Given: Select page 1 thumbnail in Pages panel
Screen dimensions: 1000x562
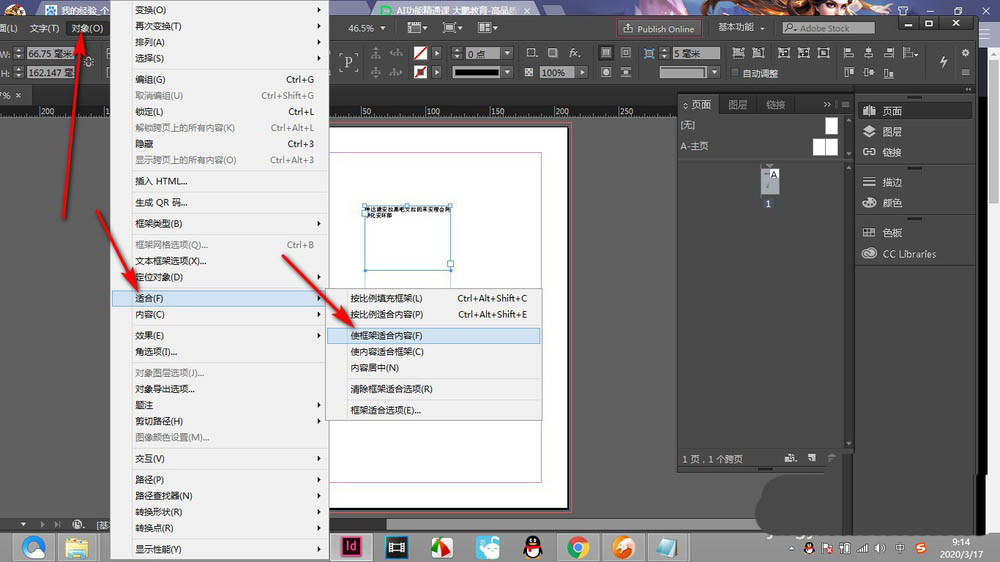Looking at the screenshot, I should pyautogui.click(x=770, y=180).
